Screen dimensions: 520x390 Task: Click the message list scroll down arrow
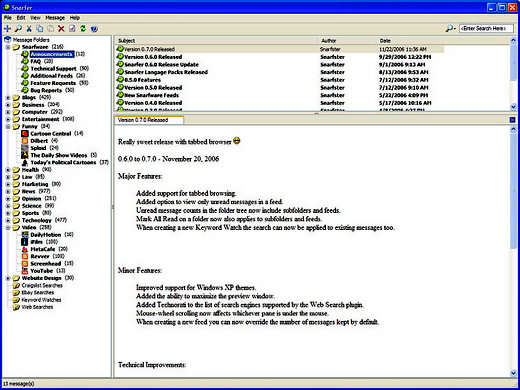513,107
